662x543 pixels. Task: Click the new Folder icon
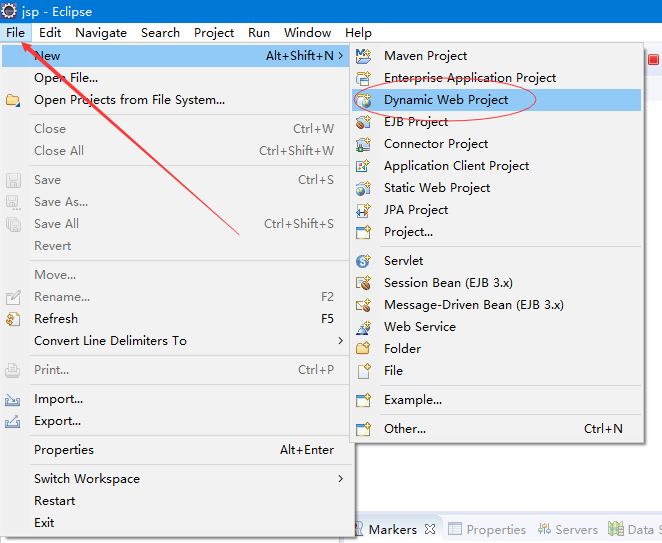tap(363, 349)
